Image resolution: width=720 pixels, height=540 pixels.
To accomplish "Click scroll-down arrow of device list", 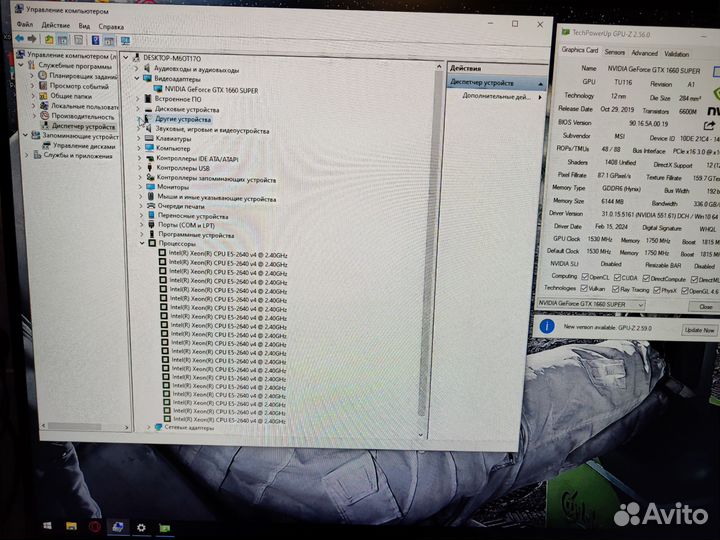I will (x=420, y=434).
